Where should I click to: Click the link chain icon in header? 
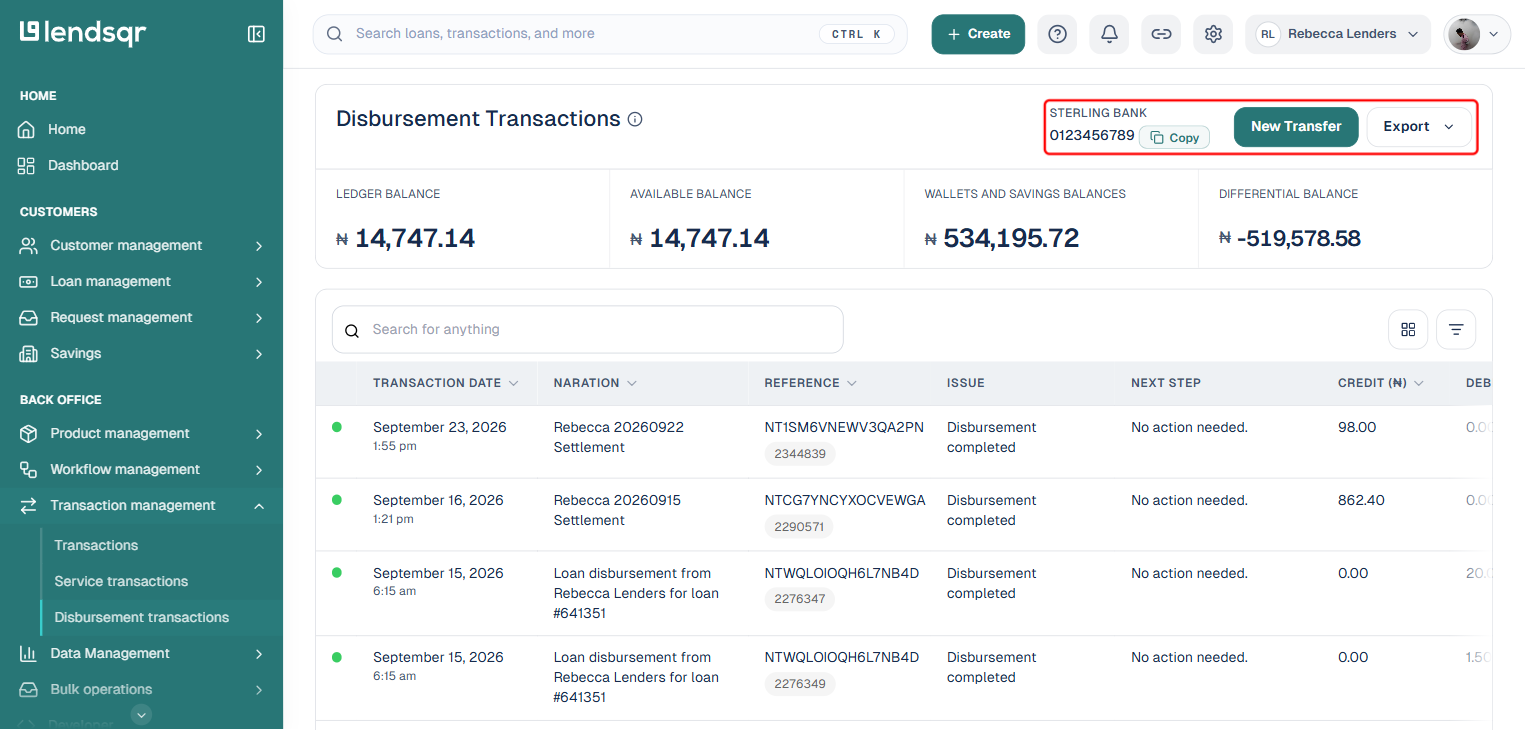tap(1161, 34)
